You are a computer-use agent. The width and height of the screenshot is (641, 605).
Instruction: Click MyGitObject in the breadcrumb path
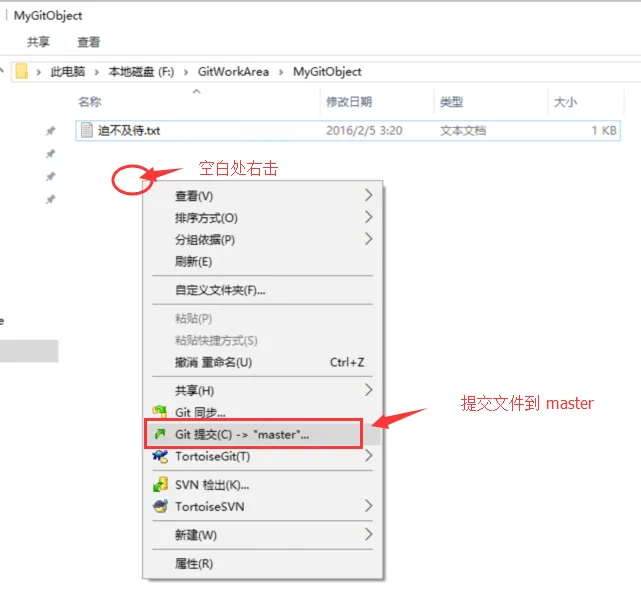pos(327,72)
